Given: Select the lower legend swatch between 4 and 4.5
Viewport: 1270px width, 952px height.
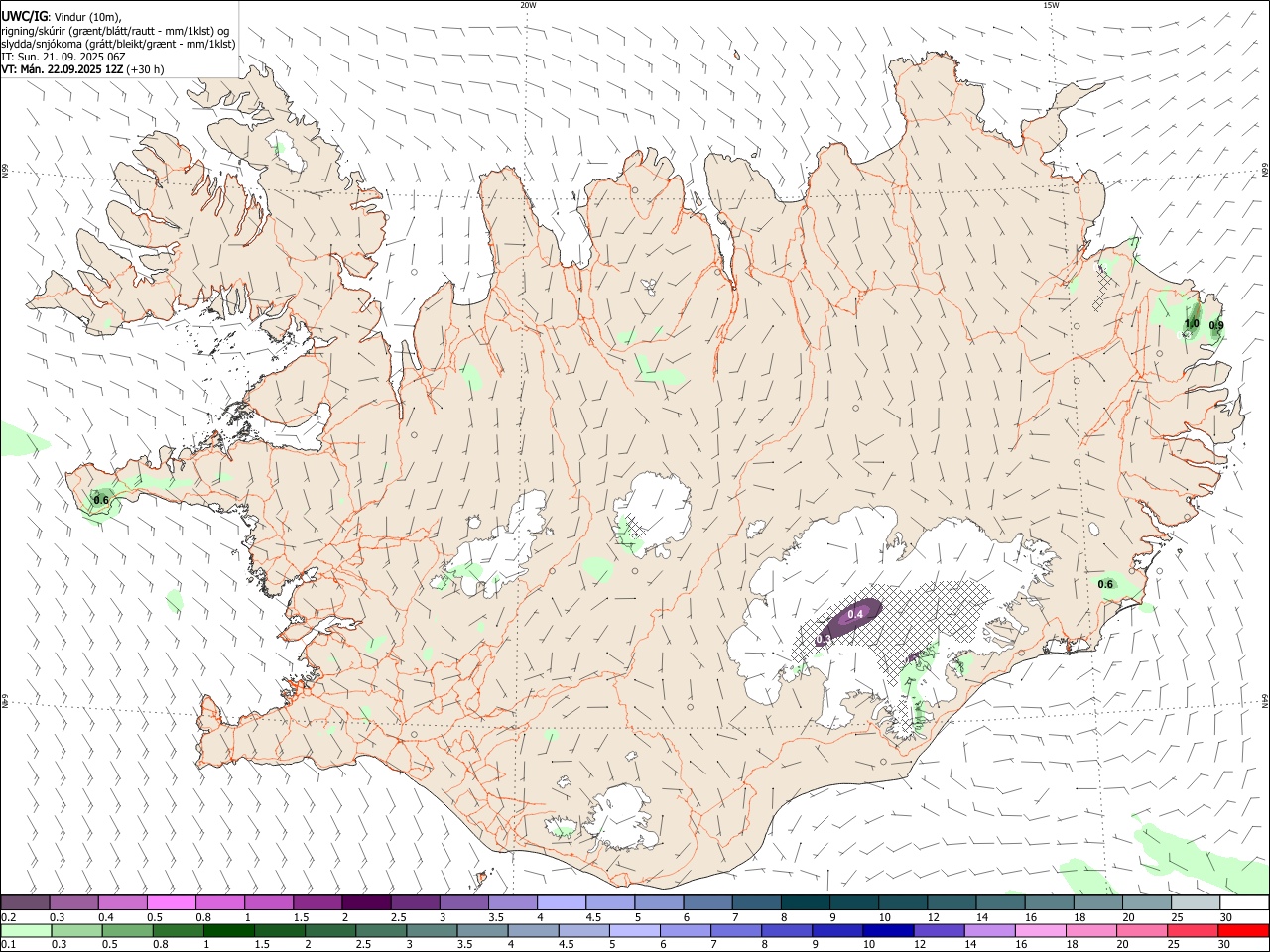Looking at the screenshot, I should (533, 931).
